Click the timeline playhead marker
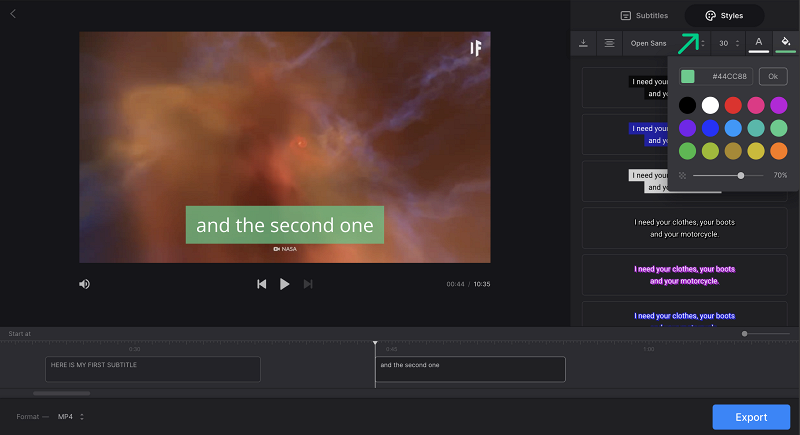 (375, 344)
